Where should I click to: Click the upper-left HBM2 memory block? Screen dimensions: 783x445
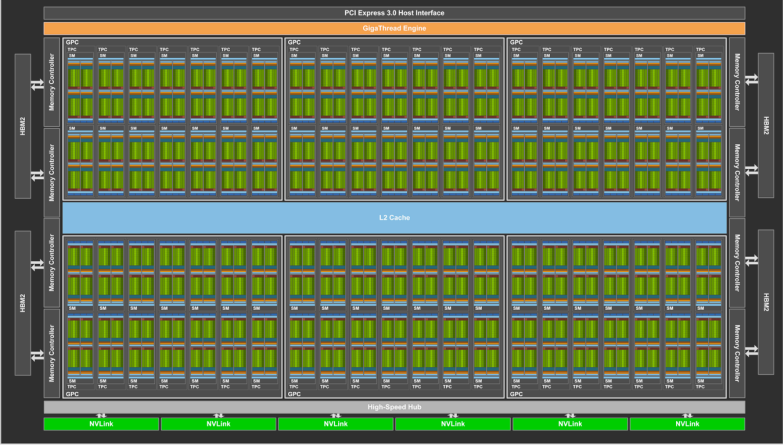pyautogui.click(x=22, y=125)
